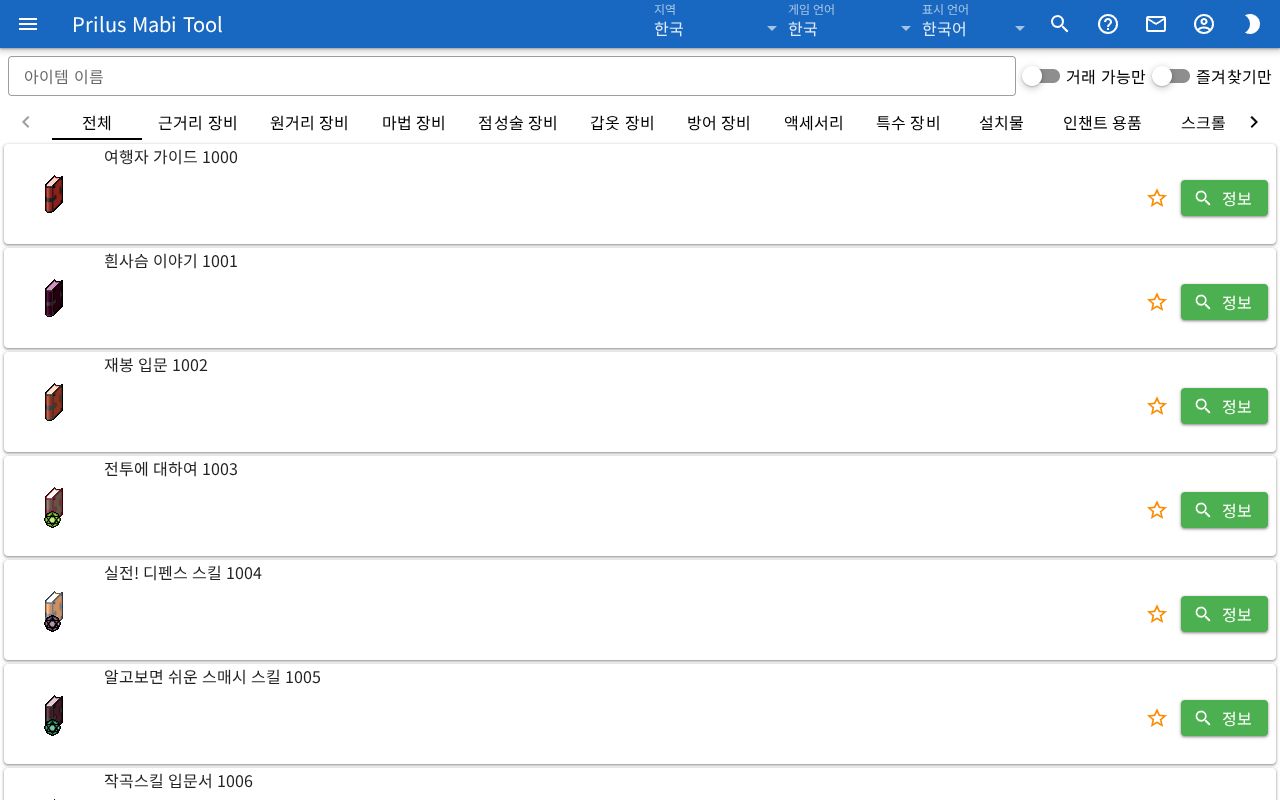Favorite 재봉 입문 1002 with star

point(1157,406)
